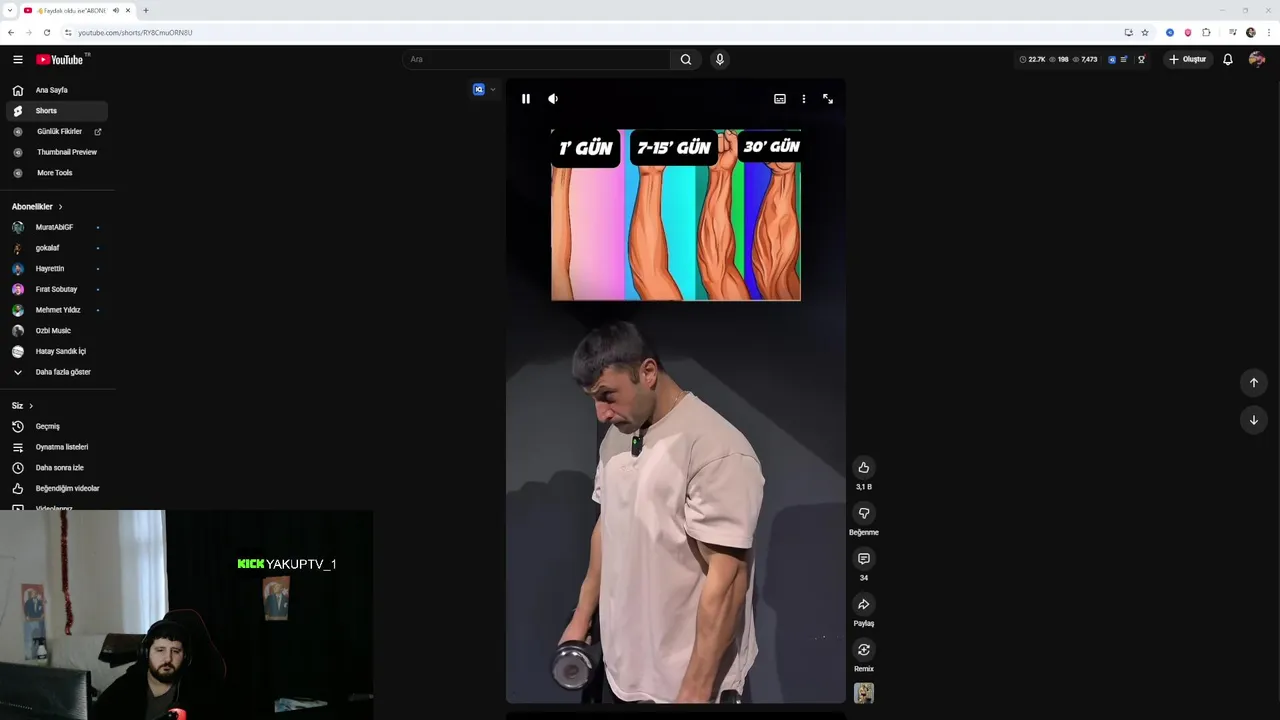Click the blue extension icon in the stats bar
The width and height of the screenshot is (1280, 720).
click(x=1112, y=59)
